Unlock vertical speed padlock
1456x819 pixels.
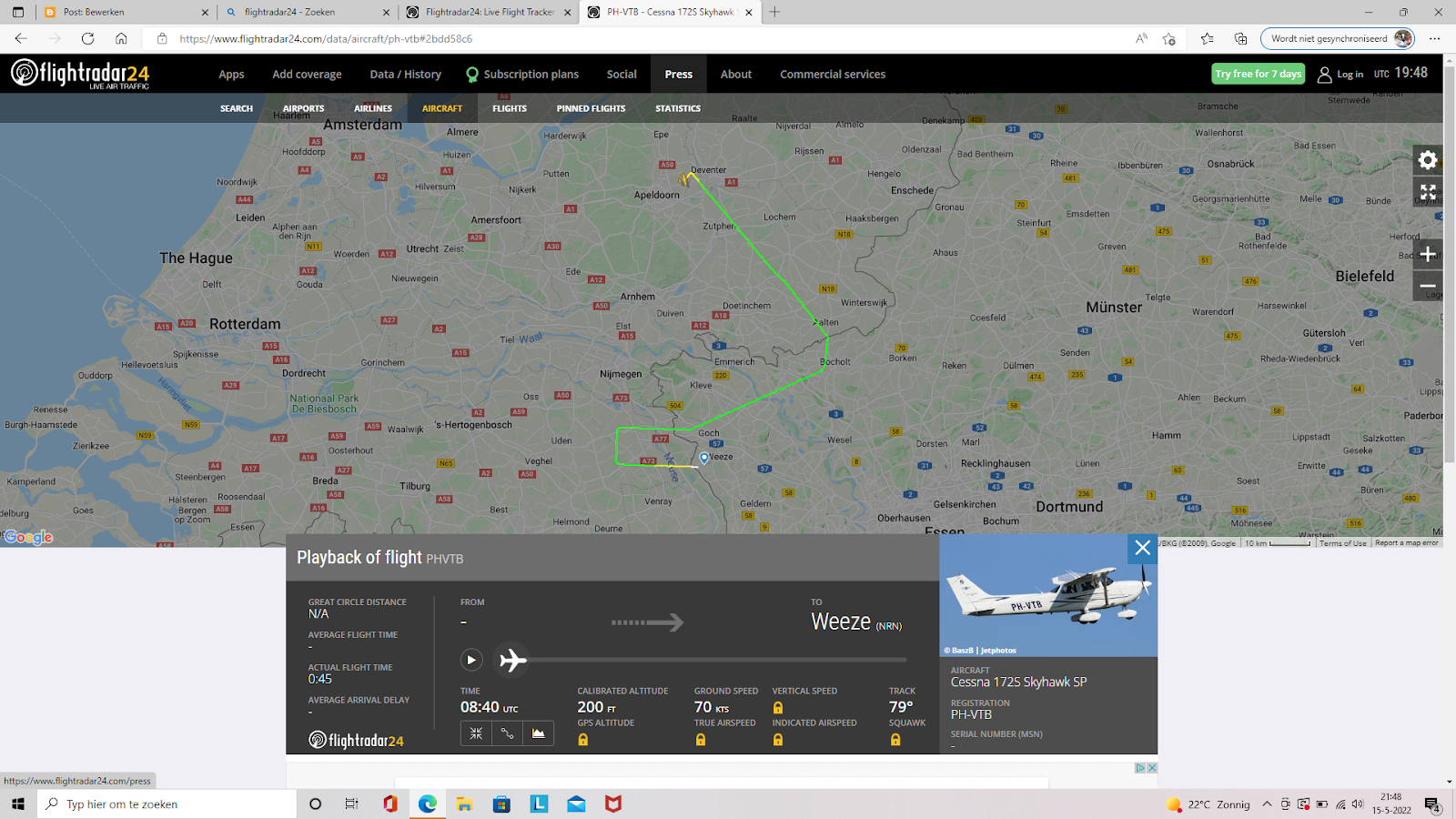(x=778, y=708)
